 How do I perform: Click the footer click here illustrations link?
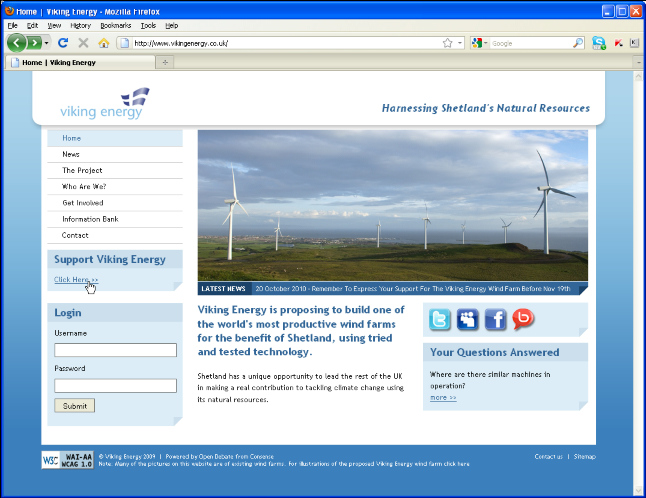click(456, 464)
